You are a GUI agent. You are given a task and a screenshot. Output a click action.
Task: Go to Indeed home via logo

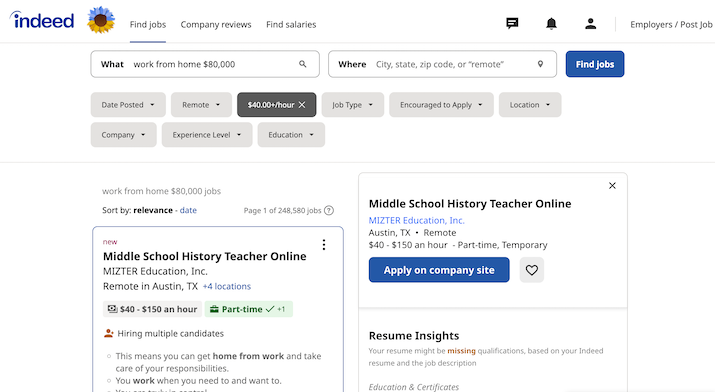click(x=41, y=21)
